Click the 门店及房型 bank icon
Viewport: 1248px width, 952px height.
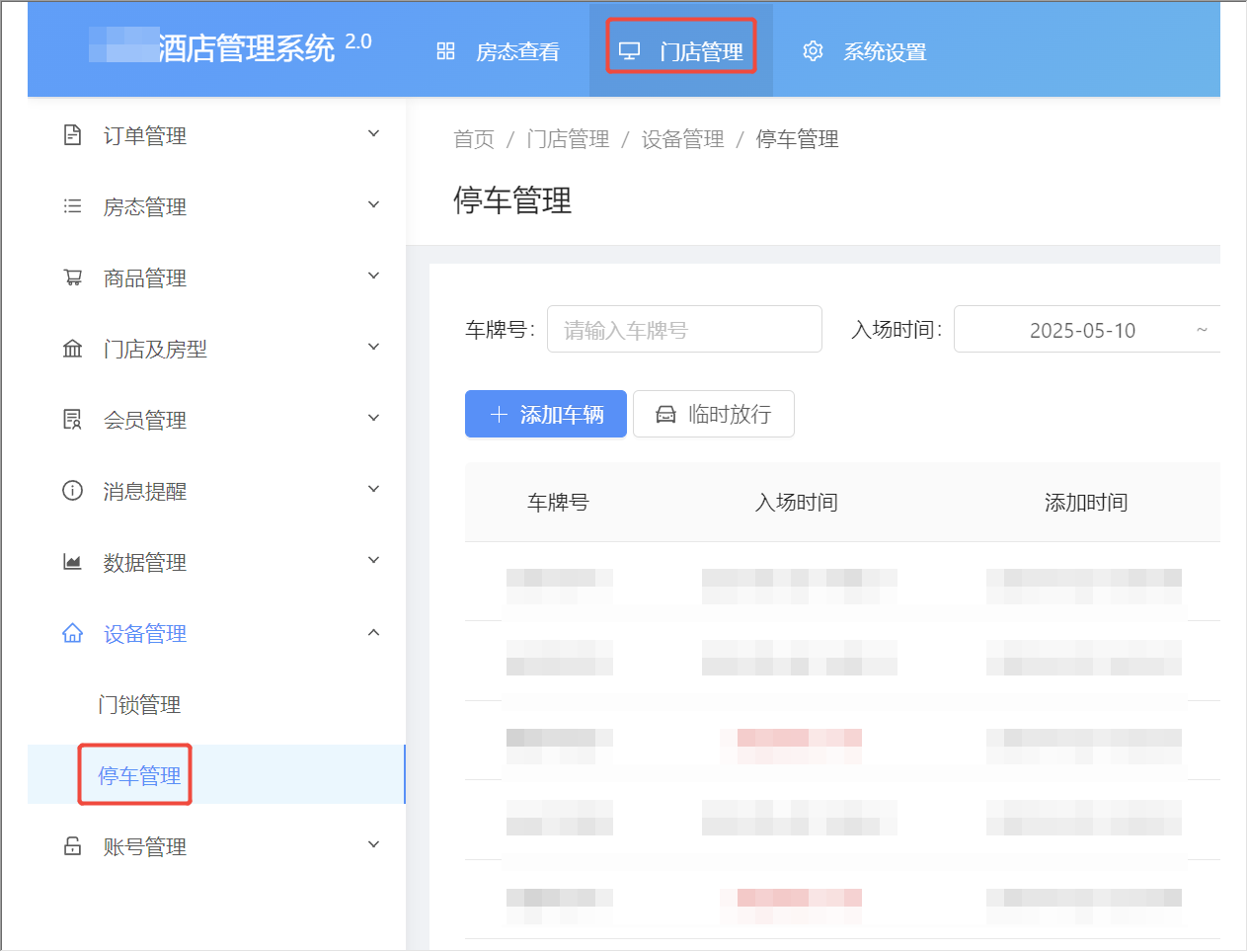coord(72,349)
